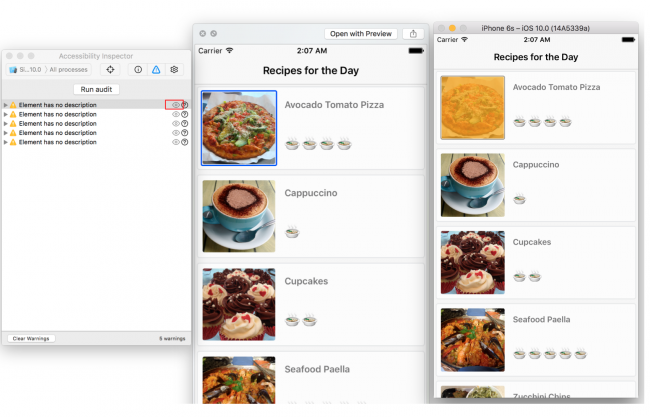Click 'Recipes for the Day' header in the simulator
The width and height of the screenshot is (650, 417).
(536, 57)
